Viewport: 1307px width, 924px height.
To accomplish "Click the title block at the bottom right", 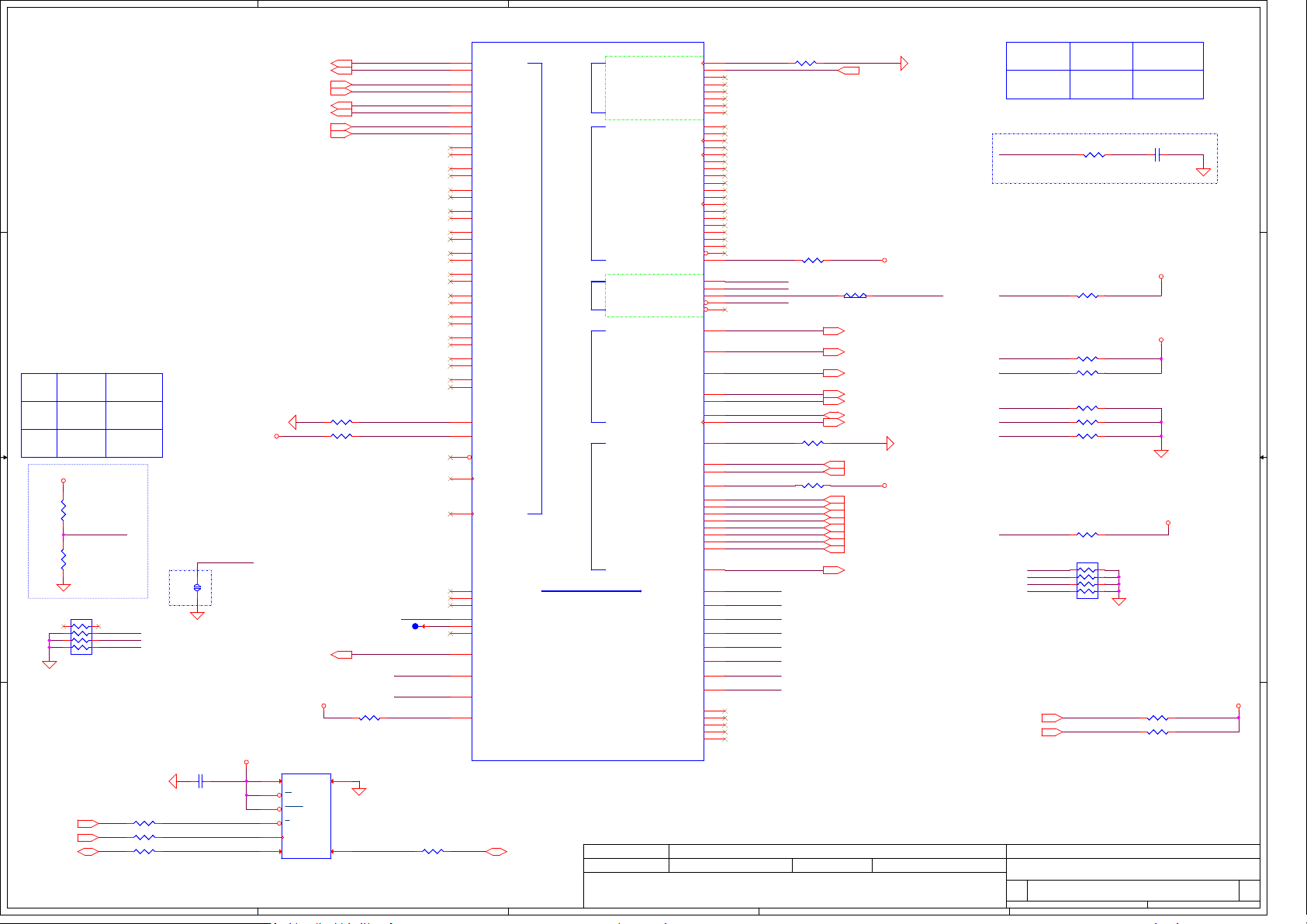I will click(x=921, y=876).
